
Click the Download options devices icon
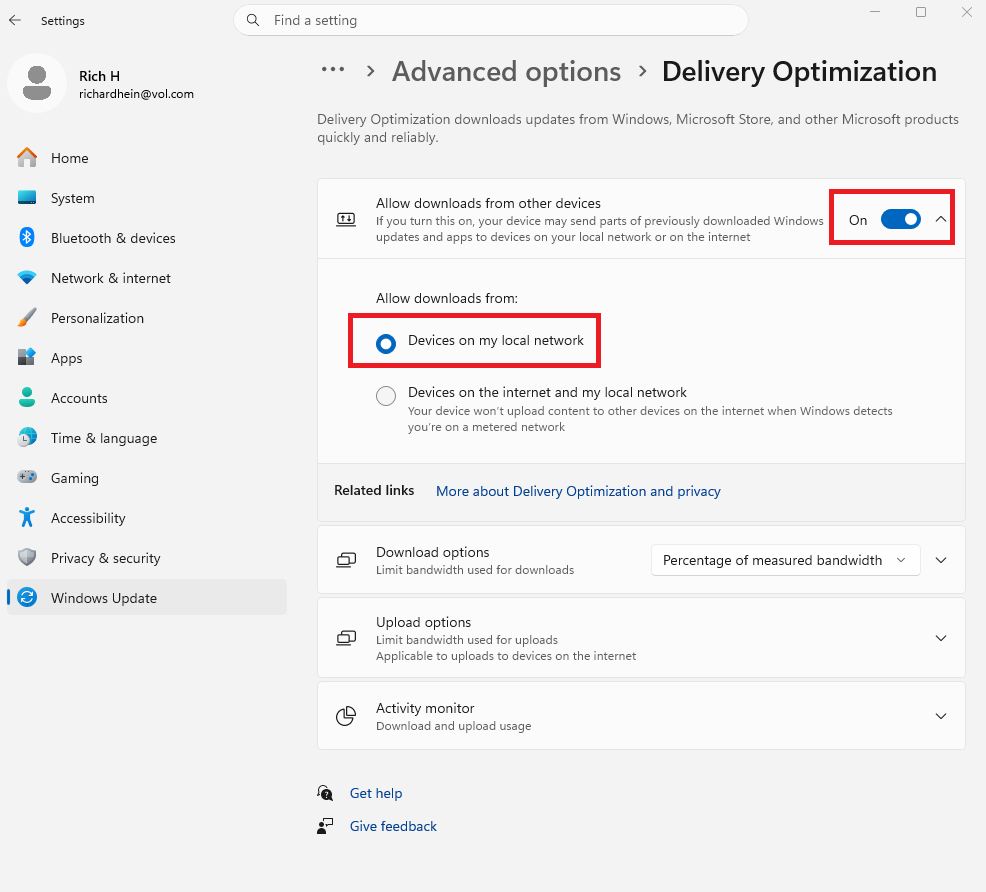pyautogui.click(x=346, y=560)
